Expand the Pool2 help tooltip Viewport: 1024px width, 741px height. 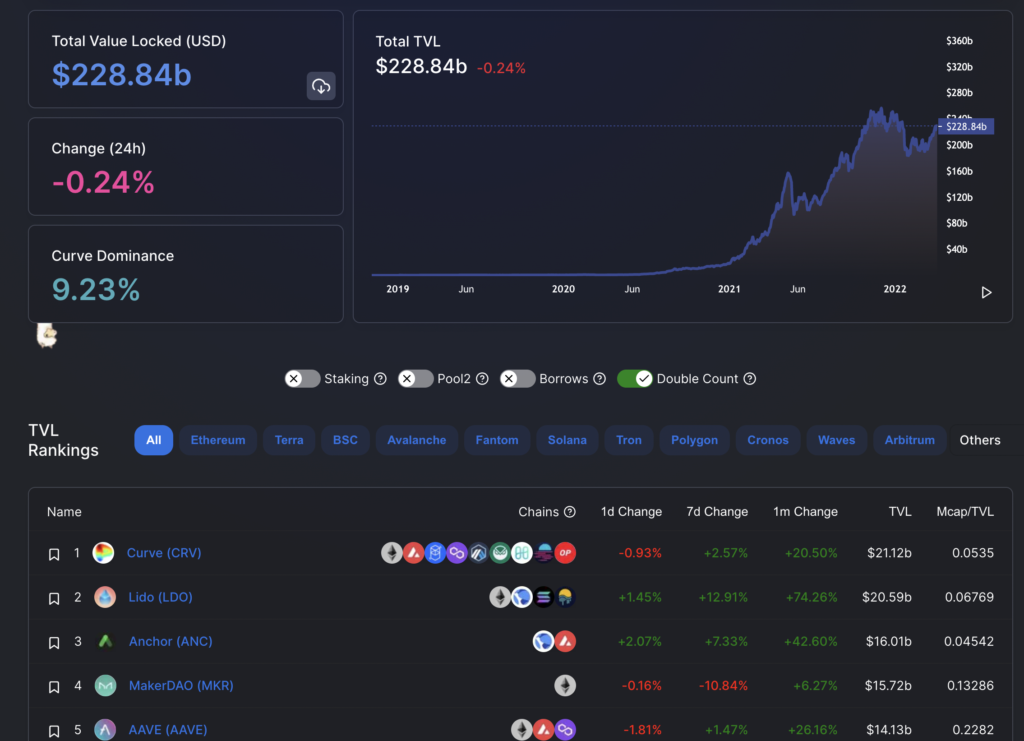481,378
